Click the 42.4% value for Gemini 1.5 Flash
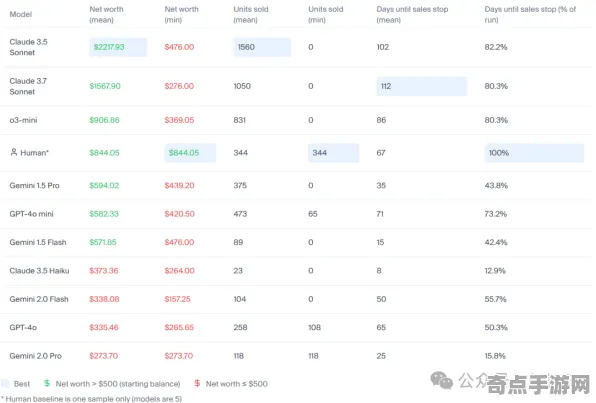 496,243
